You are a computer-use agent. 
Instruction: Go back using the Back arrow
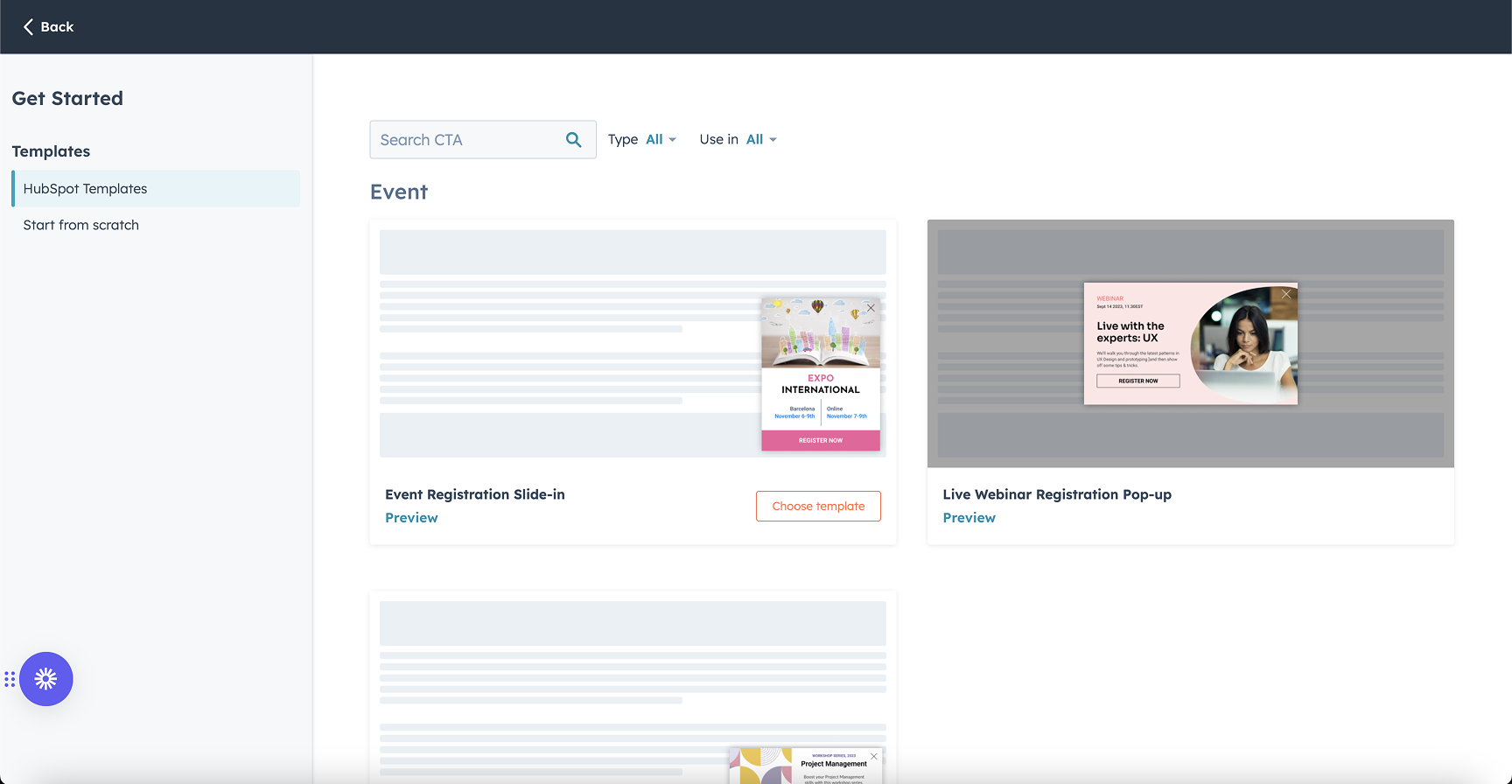[48, 27]
